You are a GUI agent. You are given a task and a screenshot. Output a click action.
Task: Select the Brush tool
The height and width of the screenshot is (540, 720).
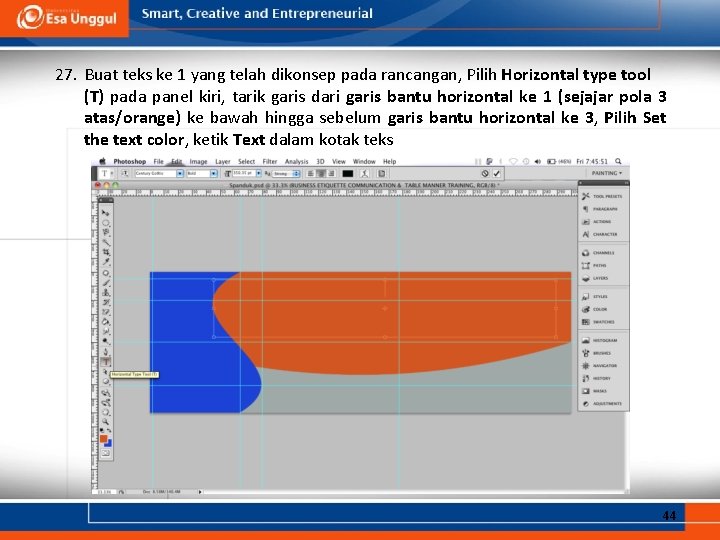coord(106,283)
